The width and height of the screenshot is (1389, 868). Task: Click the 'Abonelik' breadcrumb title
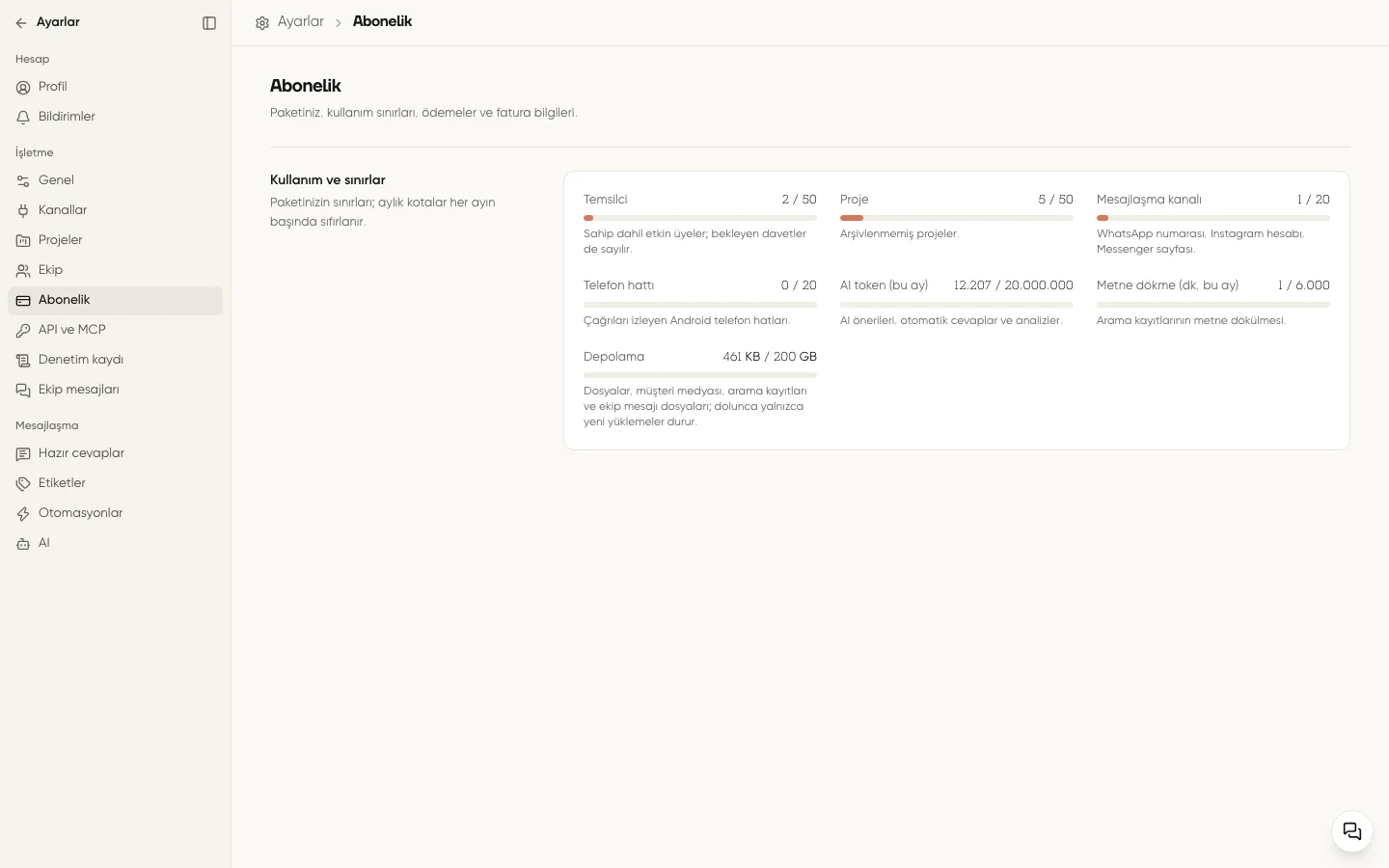point(382,21)
